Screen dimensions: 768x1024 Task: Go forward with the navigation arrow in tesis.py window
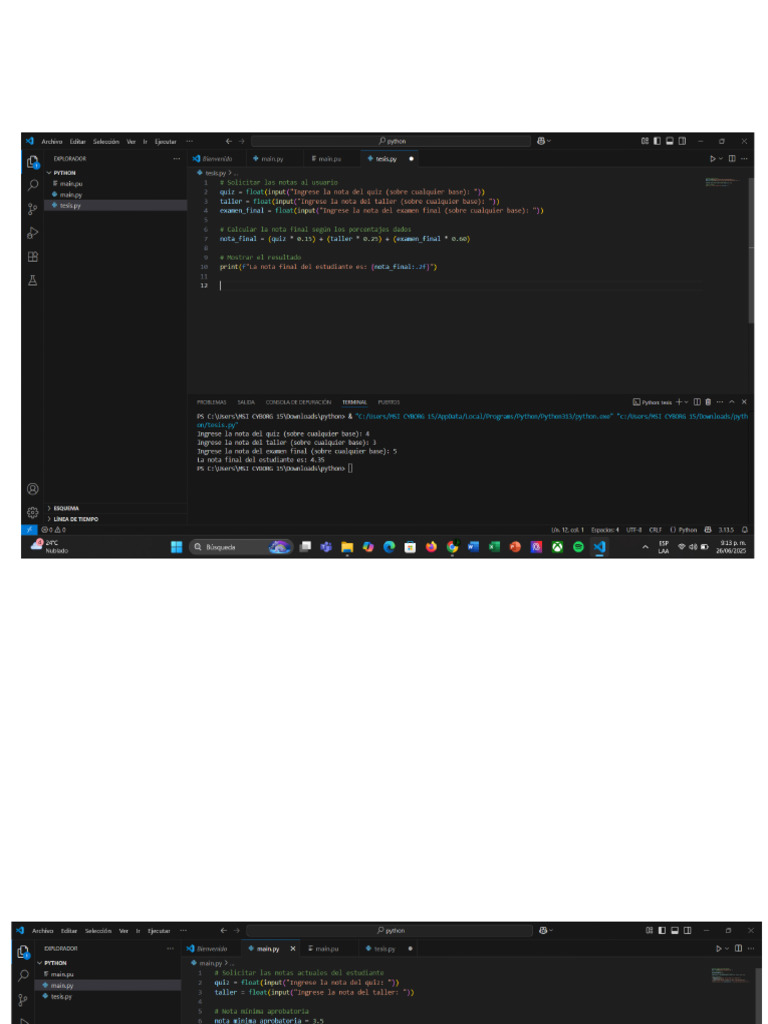[242, 141]
